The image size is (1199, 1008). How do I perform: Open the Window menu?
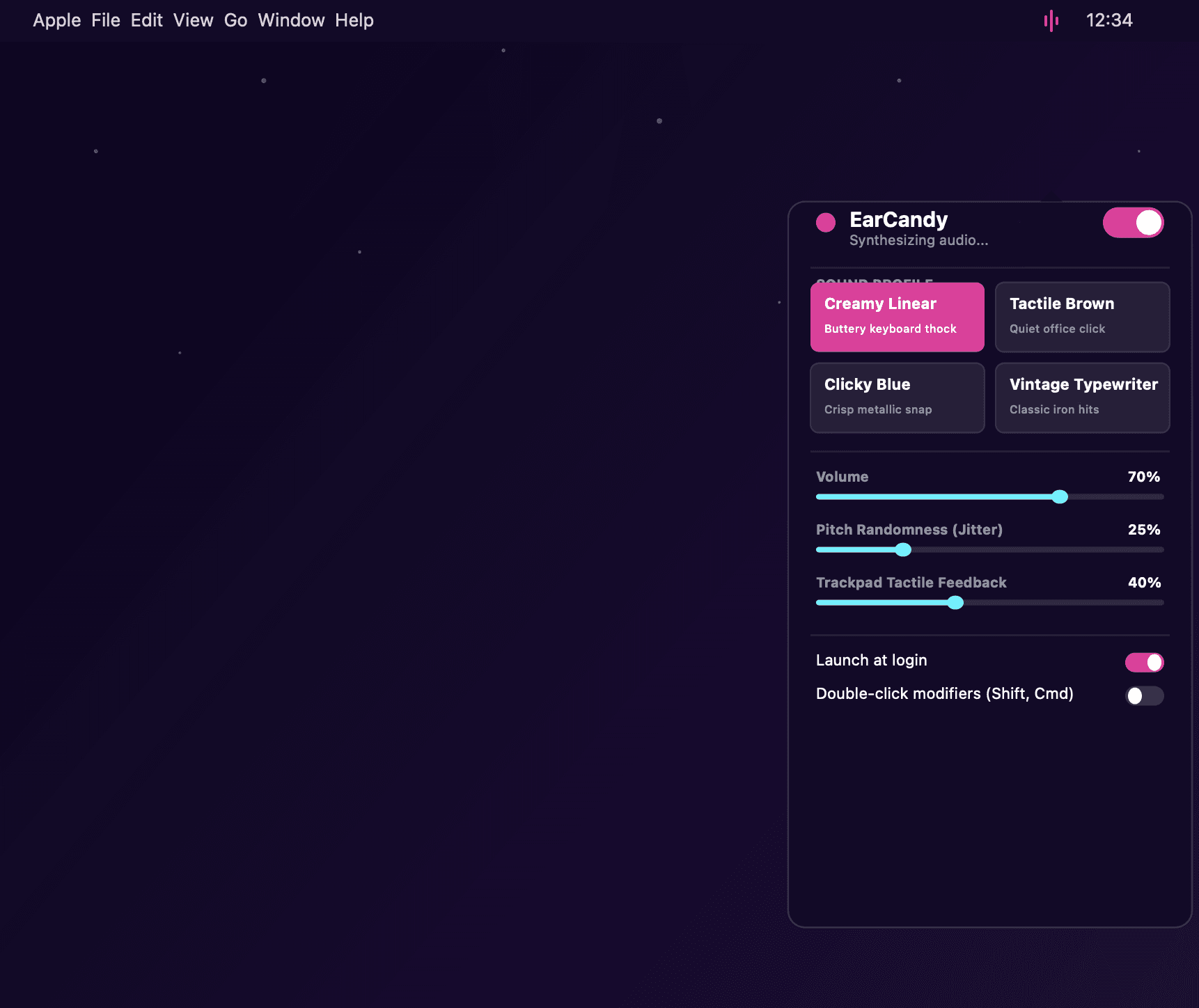pyautogui.click(x=291, y=20)
